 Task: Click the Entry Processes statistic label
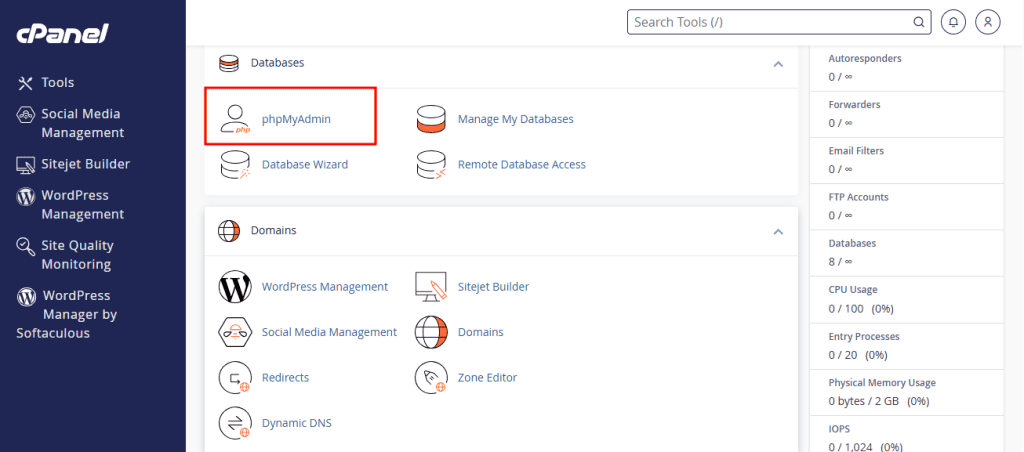point(864,336)
